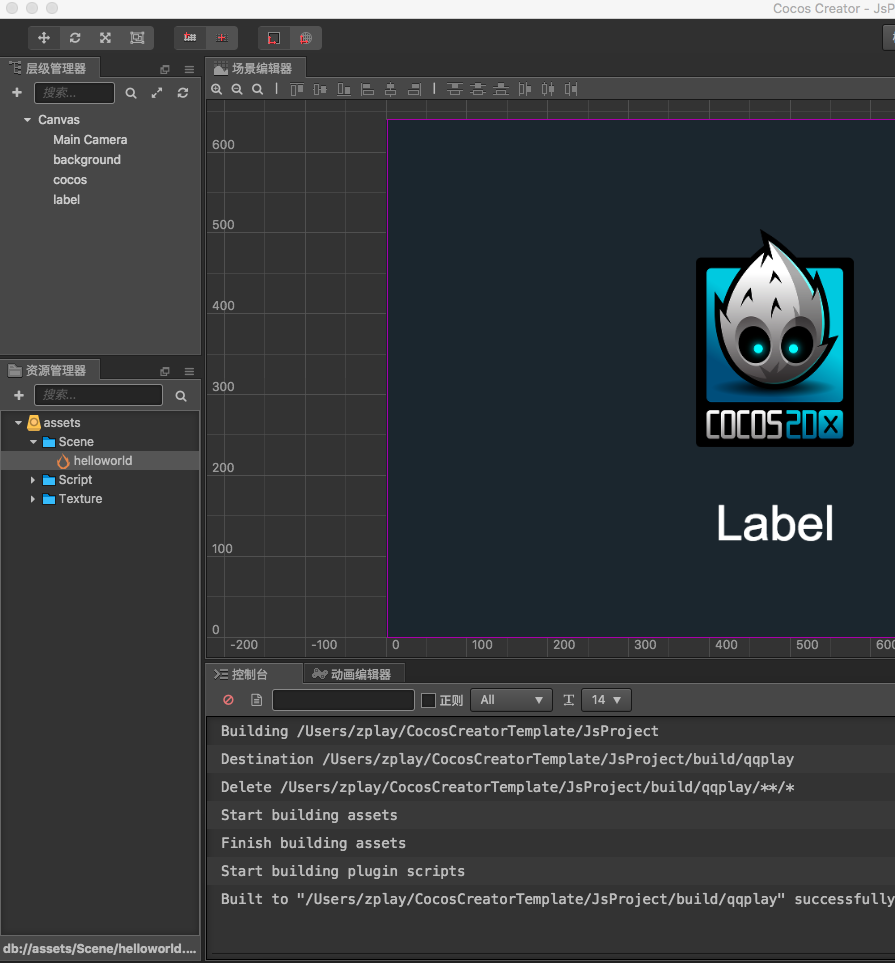The width and height of the screenshot is (895, 963).
Task: Collapse the Scene folder
Action: point(33,442)
